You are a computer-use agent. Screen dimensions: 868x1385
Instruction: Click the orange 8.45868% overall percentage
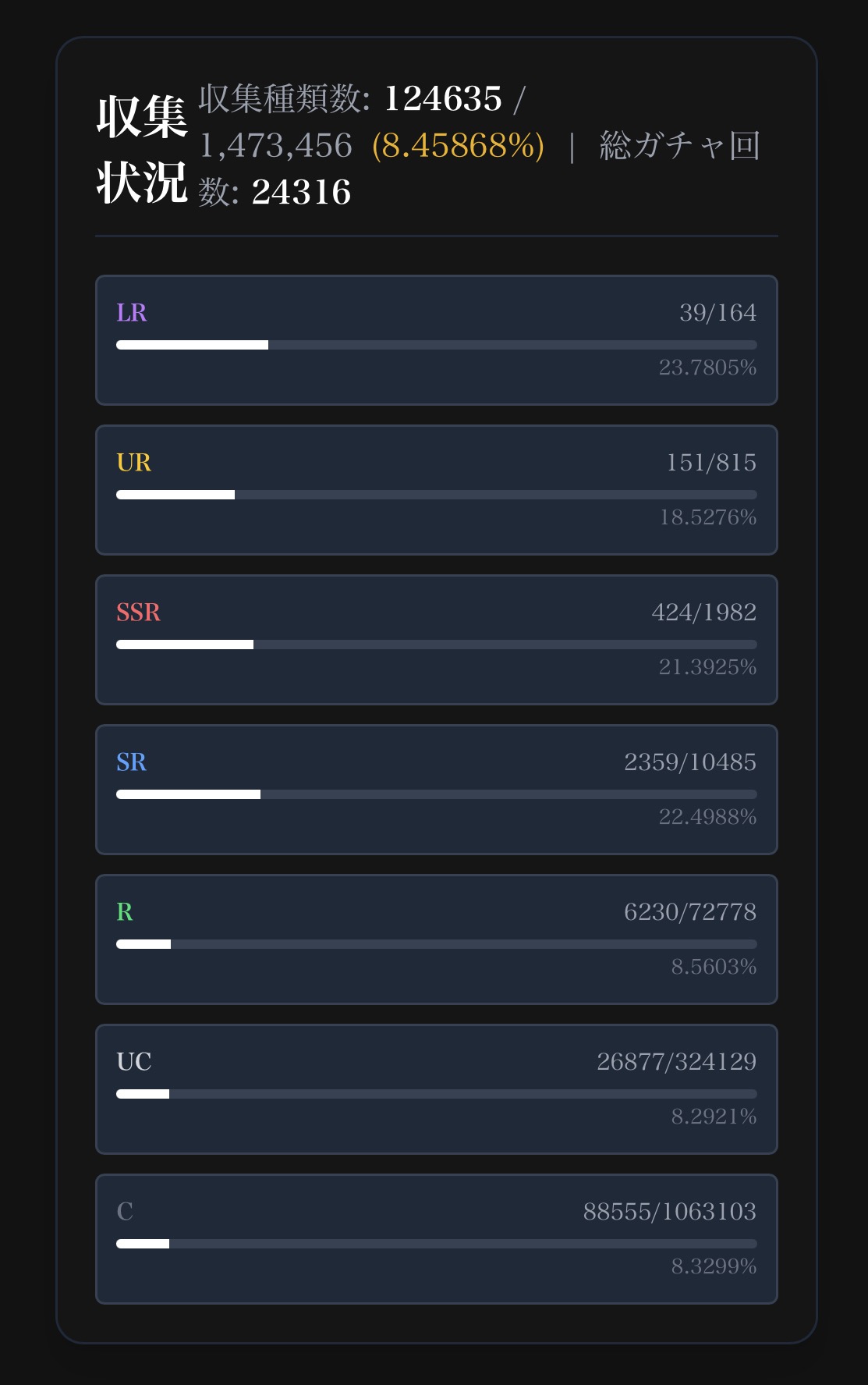tap(458, 146)
